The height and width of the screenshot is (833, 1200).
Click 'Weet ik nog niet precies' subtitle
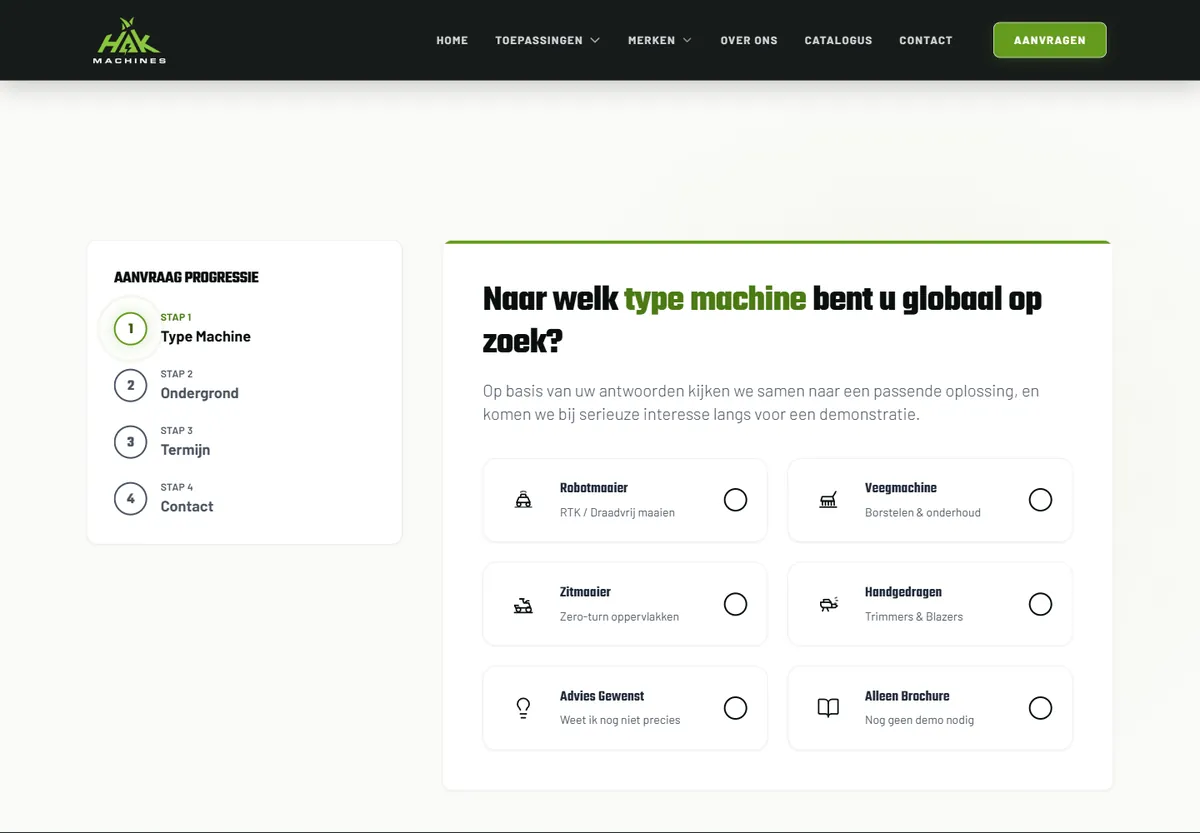click(x=620, y=720)
